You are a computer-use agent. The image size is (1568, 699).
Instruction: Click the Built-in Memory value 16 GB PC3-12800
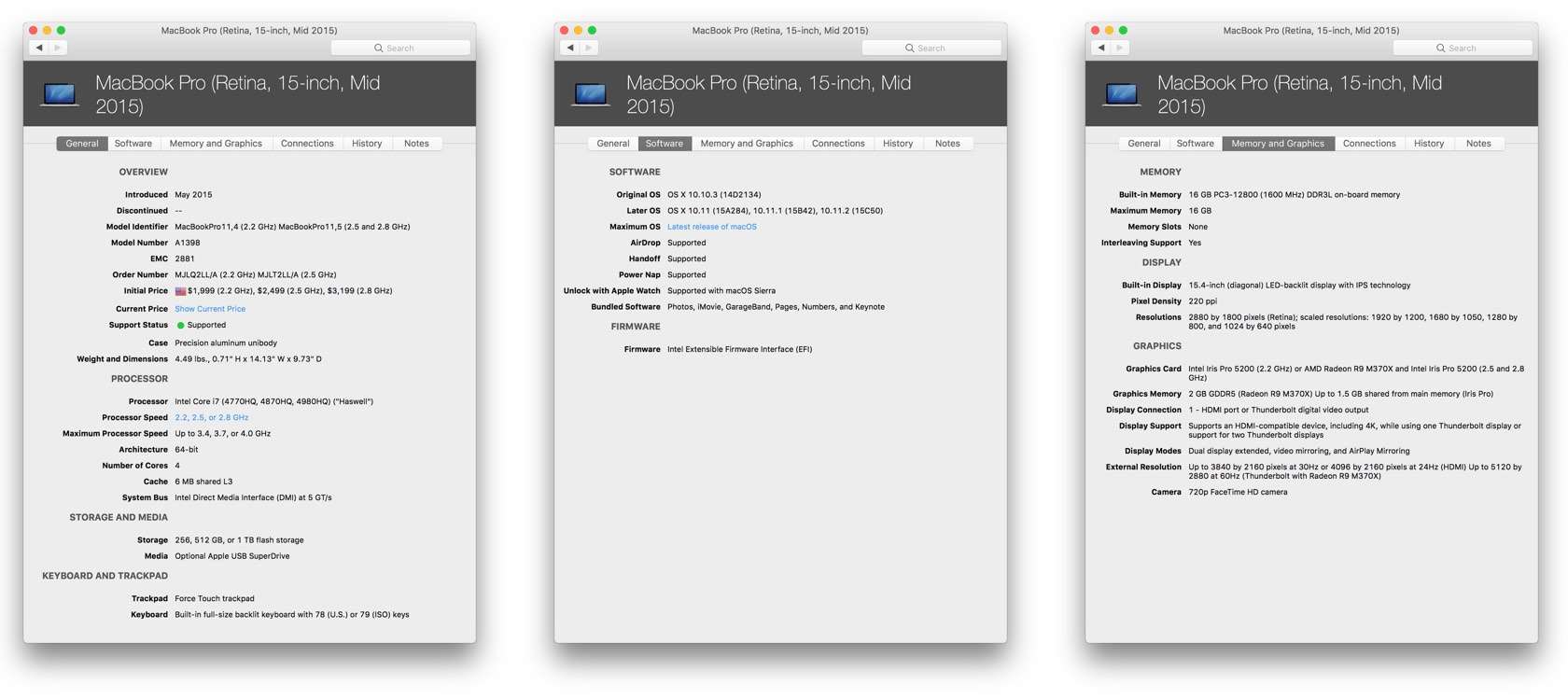pyautogui.click(x=1295, y=195)
